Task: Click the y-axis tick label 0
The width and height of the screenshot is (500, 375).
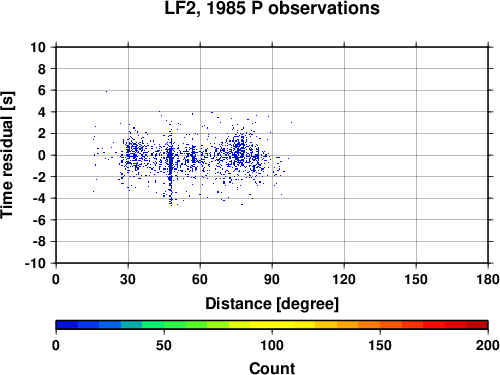Action: tap(42, 155)
